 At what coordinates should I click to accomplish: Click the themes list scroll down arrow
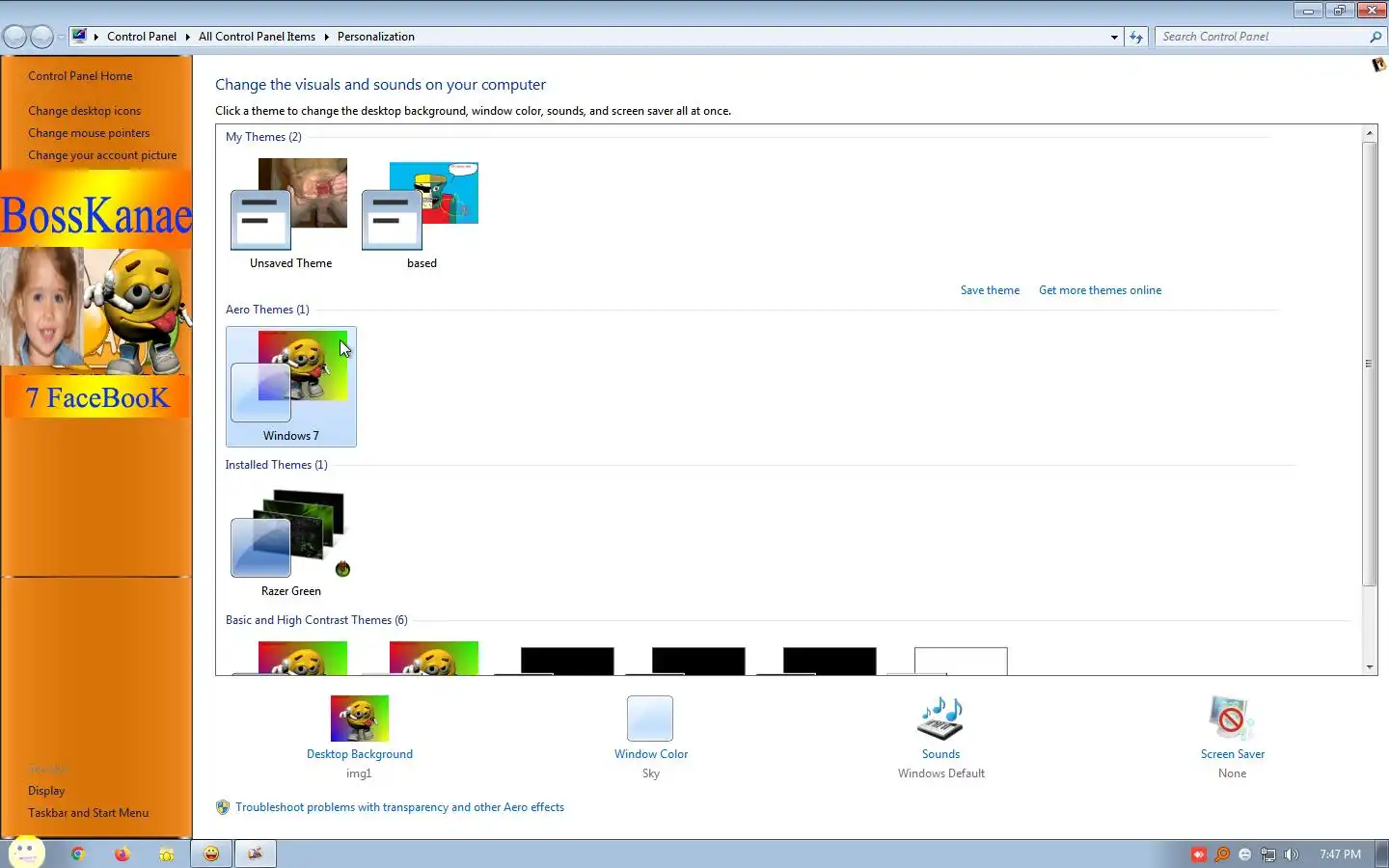(x=1369, y=666)
